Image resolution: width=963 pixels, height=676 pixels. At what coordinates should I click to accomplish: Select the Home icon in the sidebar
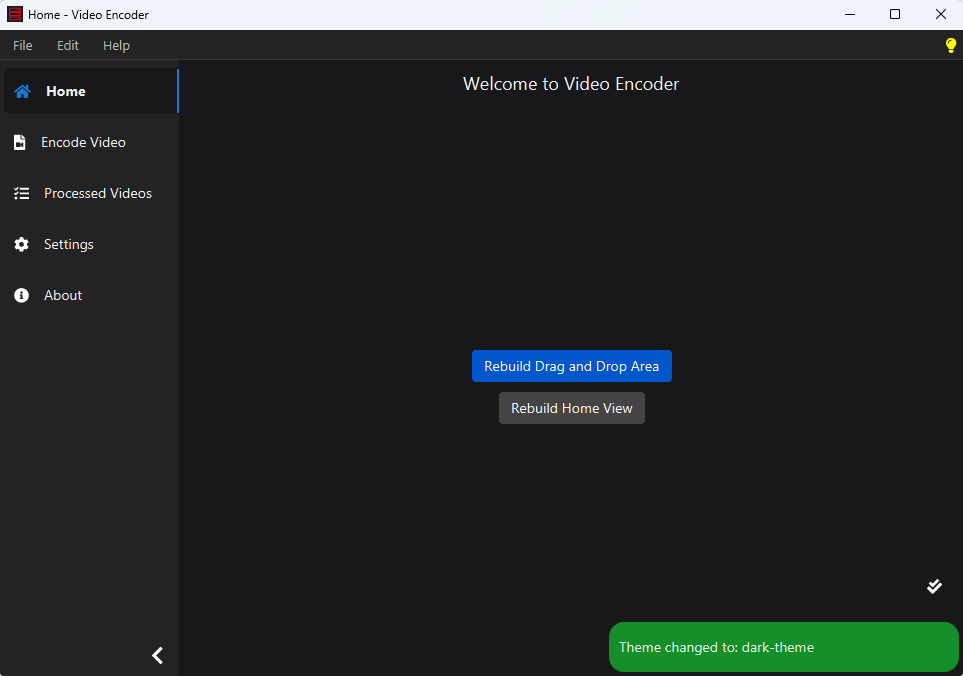[x=21, y=90]
